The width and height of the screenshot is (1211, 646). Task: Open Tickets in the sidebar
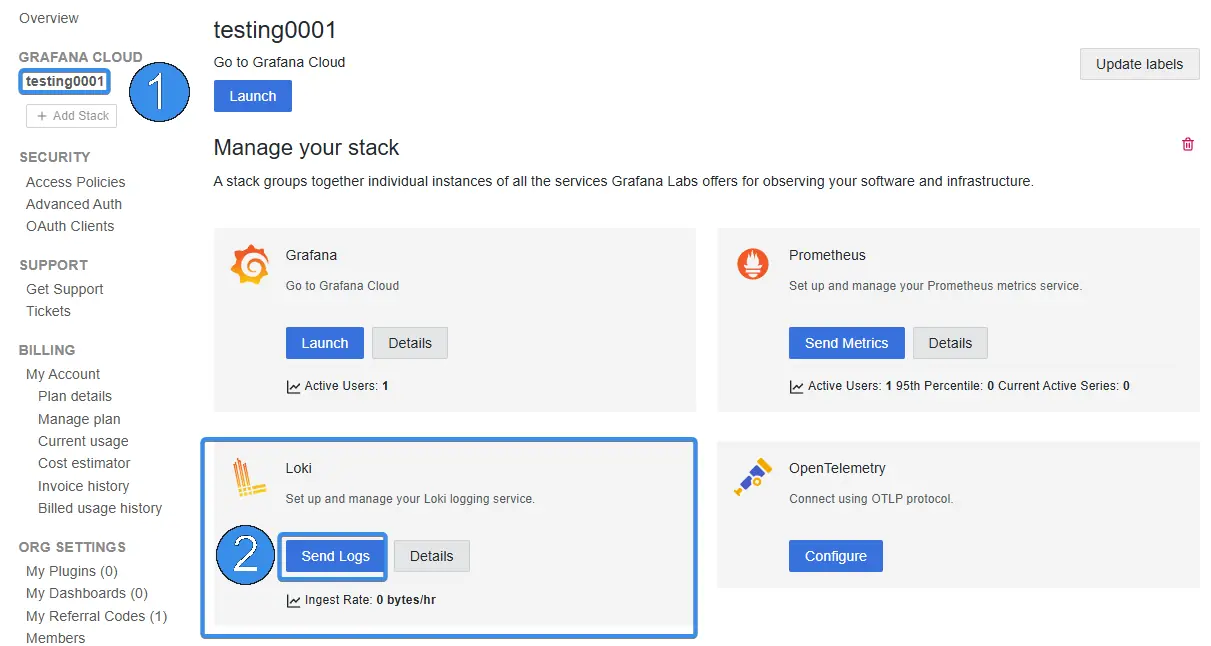tap(48, 311)
